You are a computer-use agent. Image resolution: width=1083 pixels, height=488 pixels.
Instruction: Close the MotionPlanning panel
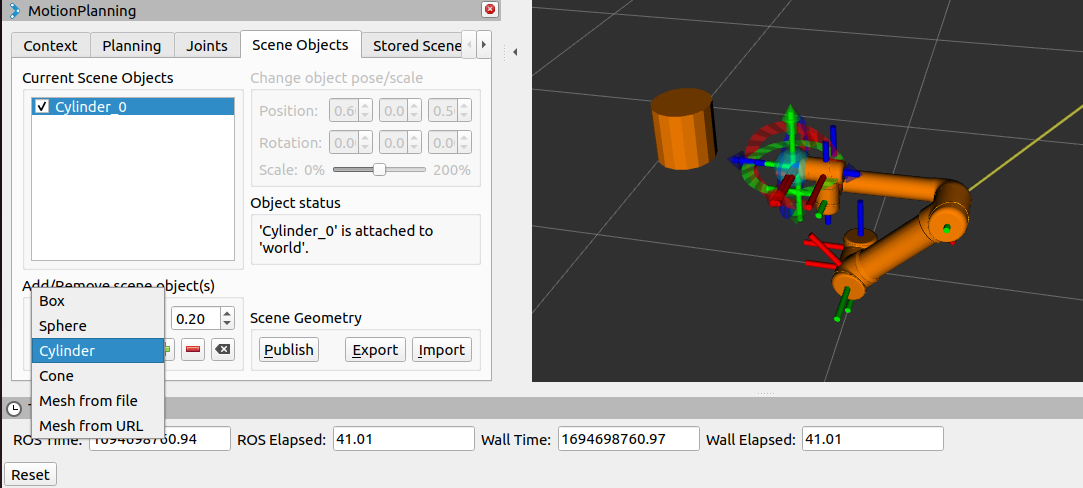(x=489, y=10)
